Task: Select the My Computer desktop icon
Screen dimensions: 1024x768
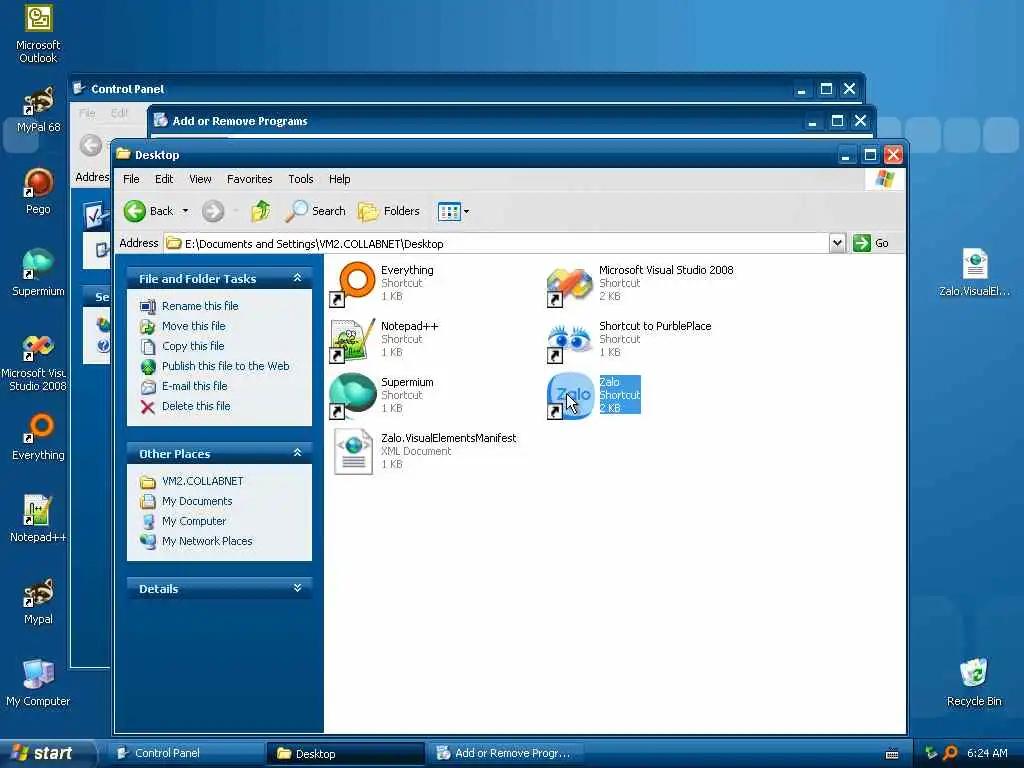Action: tap(38, 683)
